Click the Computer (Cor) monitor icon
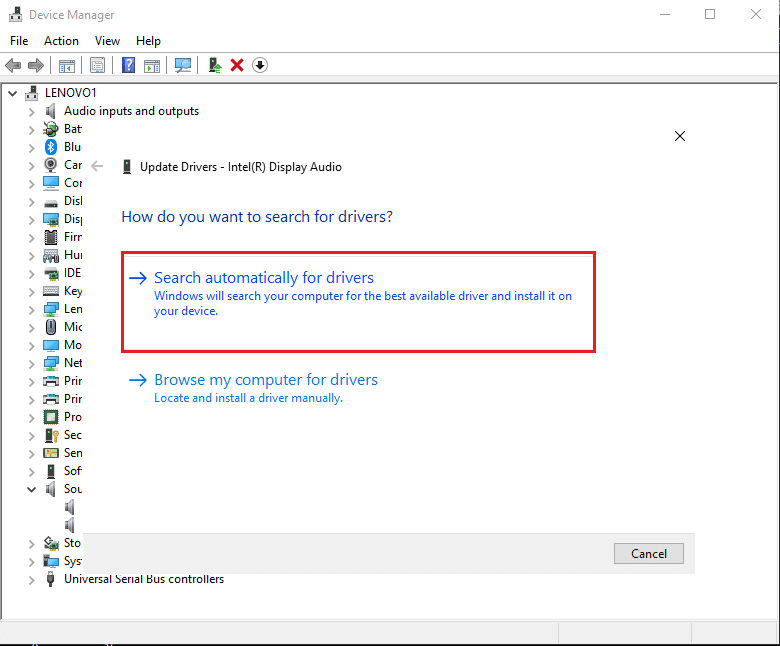This screenshot has height=646, width=780. [51, 183]
